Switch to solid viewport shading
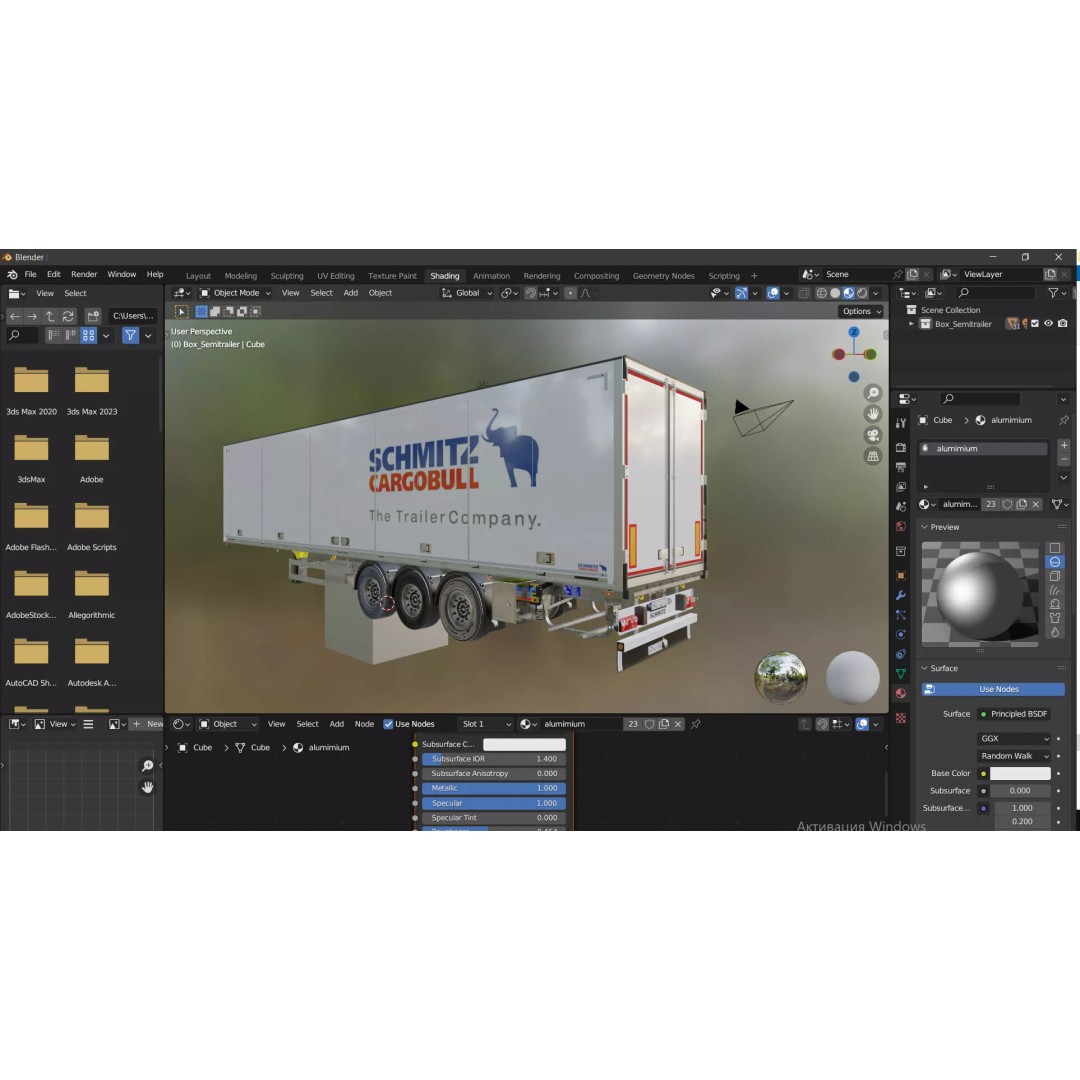The height and width of the screenshot is (1080, 1080). (x=835, y=293)
